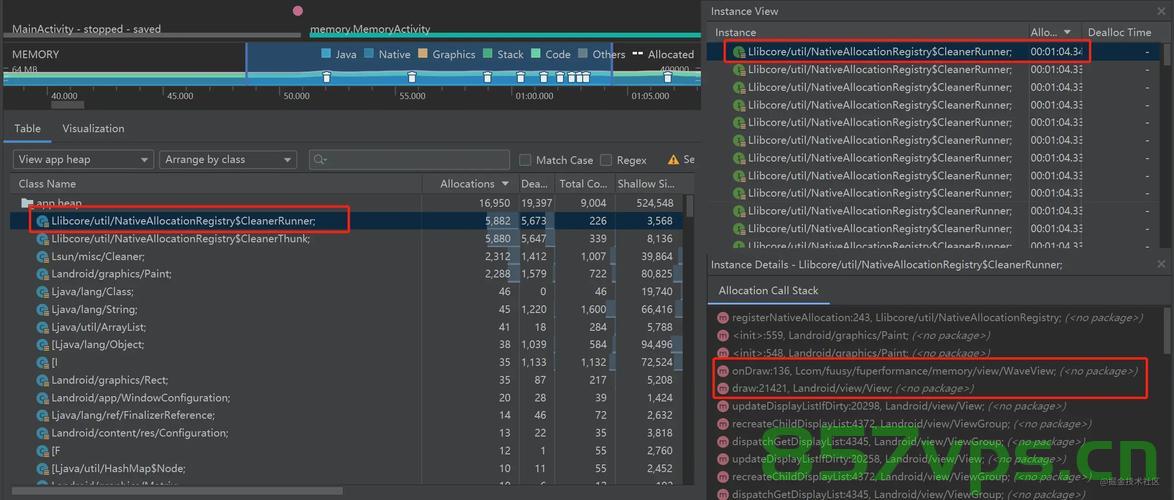The image size is (1174, 500).
Task: Click the Graphics legend color swatch
Action: [x=423, y=54]
